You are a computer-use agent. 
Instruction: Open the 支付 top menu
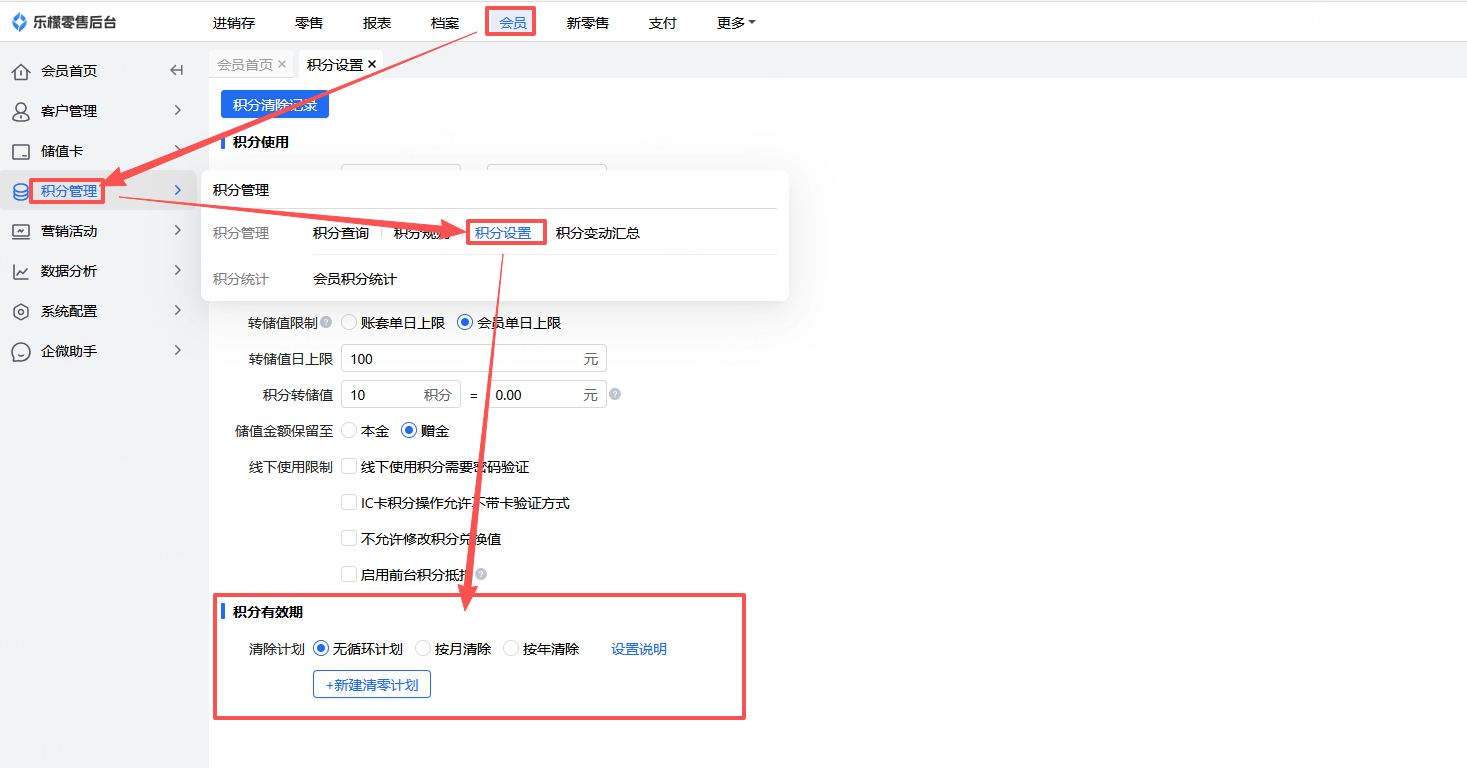(x=663, y=23)
